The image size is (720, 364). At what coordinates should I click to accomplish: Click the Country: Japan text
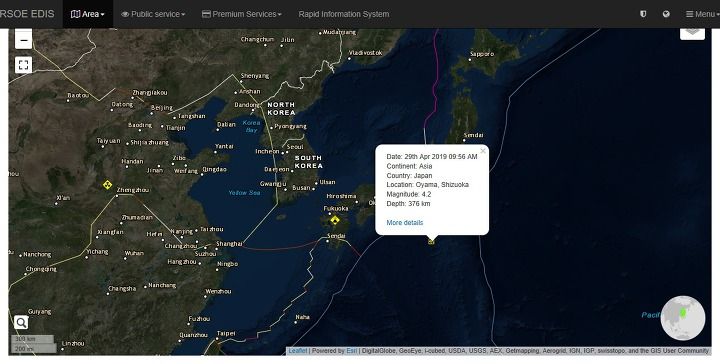[409, 175]
